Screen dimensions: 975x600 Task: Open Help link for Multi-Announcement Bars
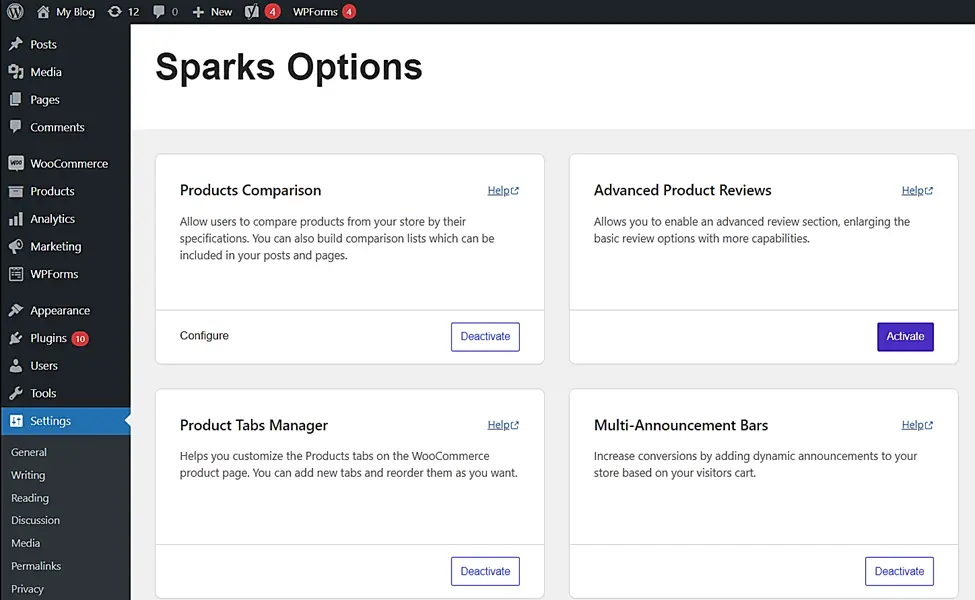917,425
